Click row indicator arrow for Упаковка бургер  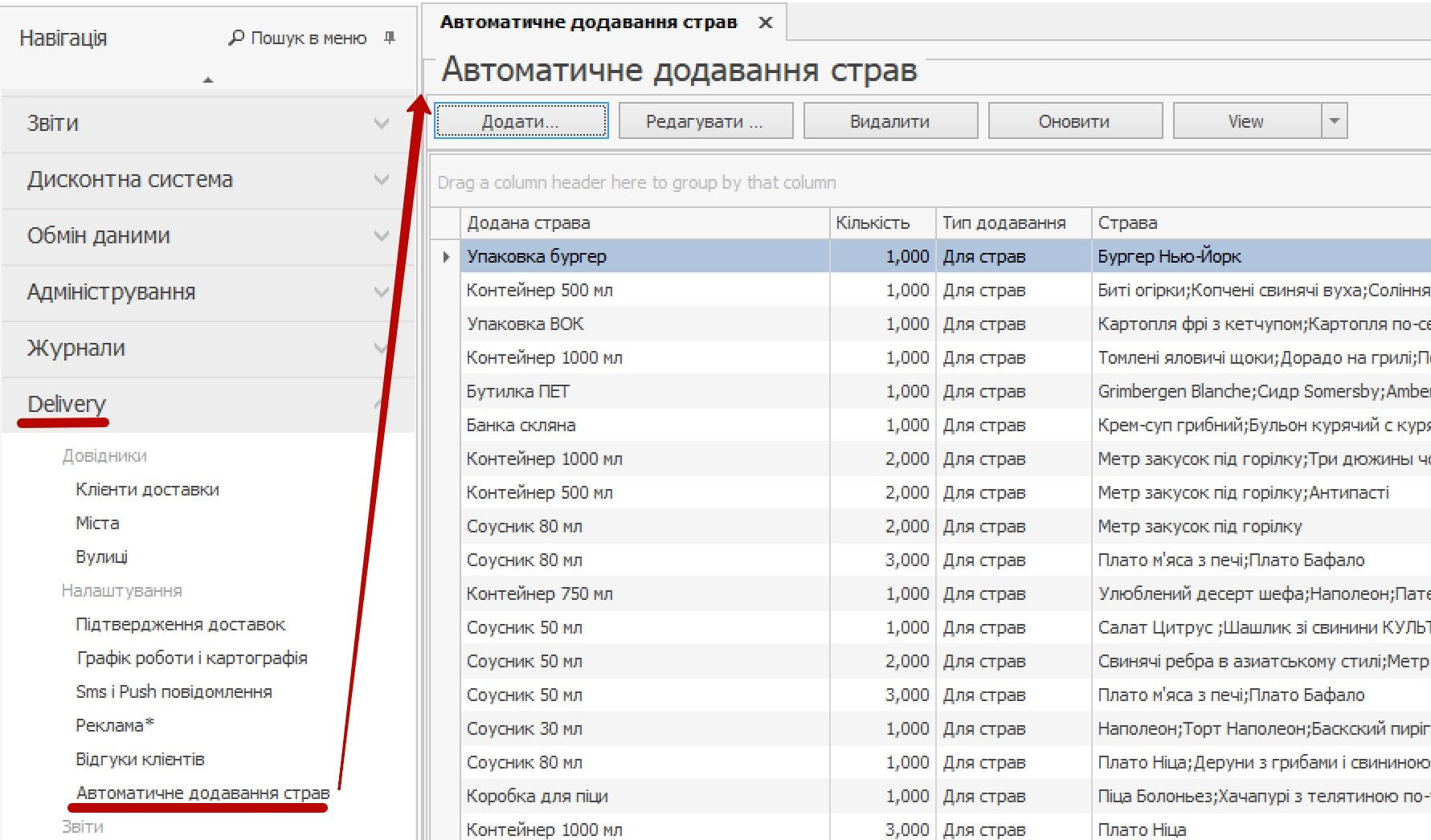point(446,257)
